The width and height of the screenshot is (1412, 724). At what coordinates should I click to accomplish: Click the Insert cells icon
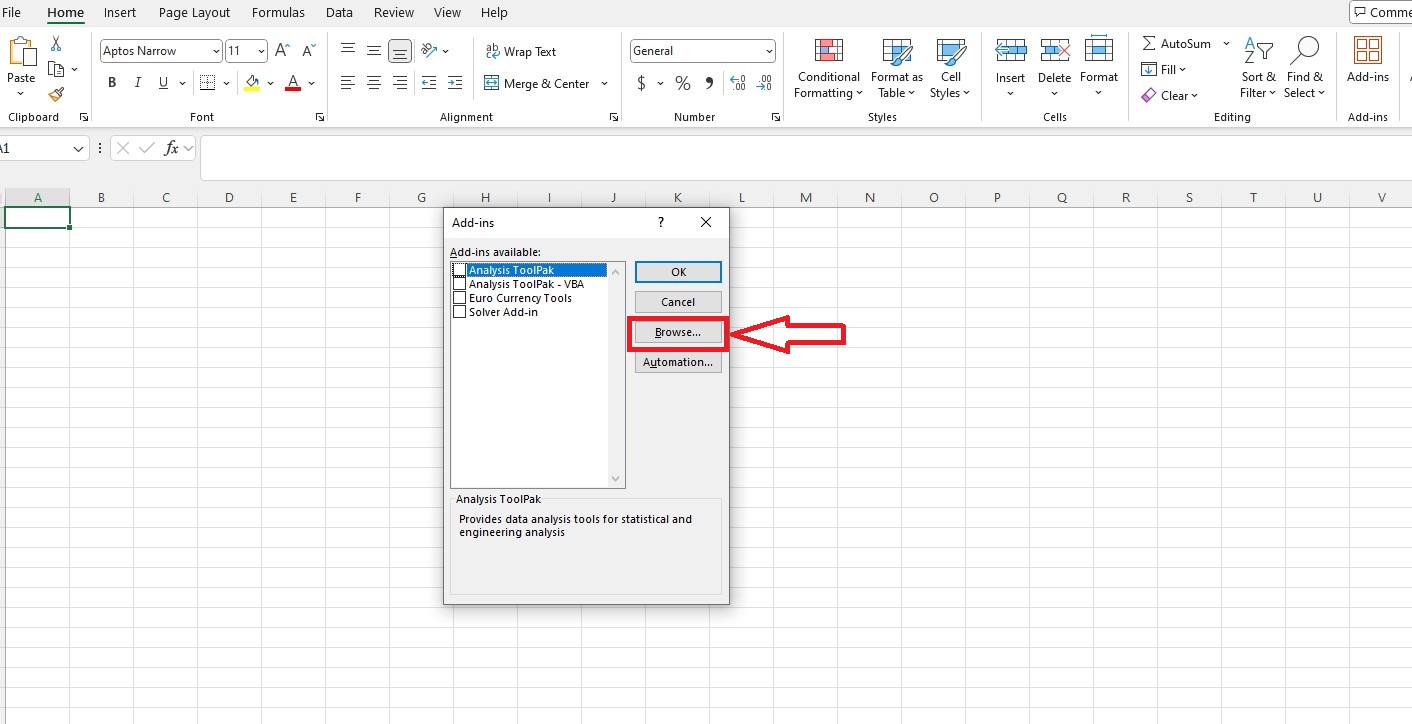tap(1010, 50)
